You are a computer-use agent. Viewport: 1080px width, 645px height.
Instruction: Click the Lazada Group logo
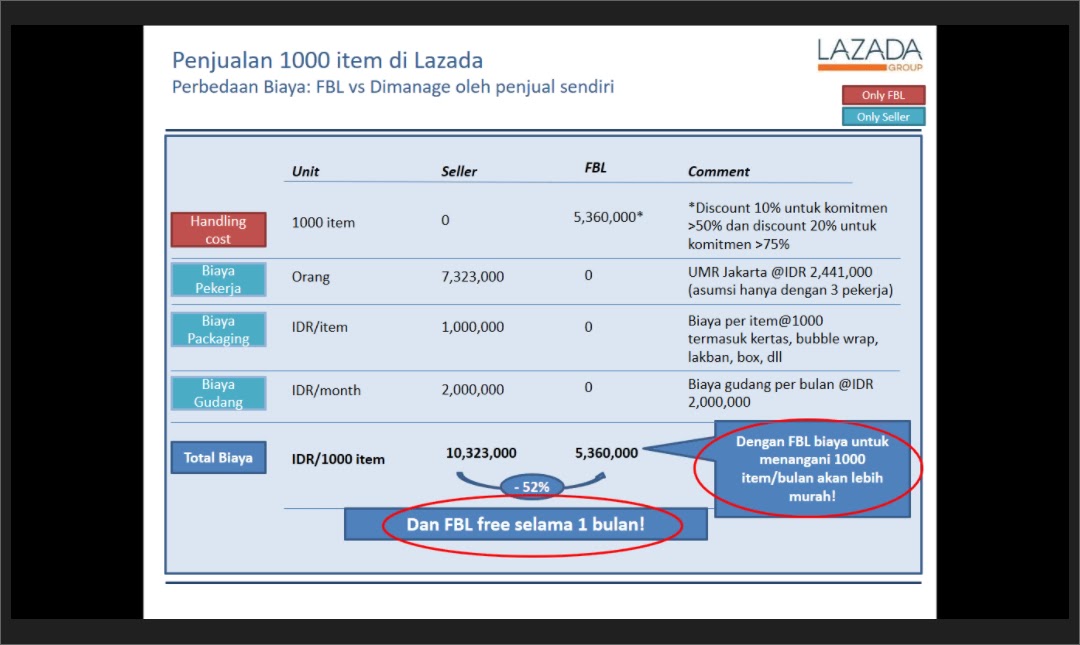coord(870,55)
